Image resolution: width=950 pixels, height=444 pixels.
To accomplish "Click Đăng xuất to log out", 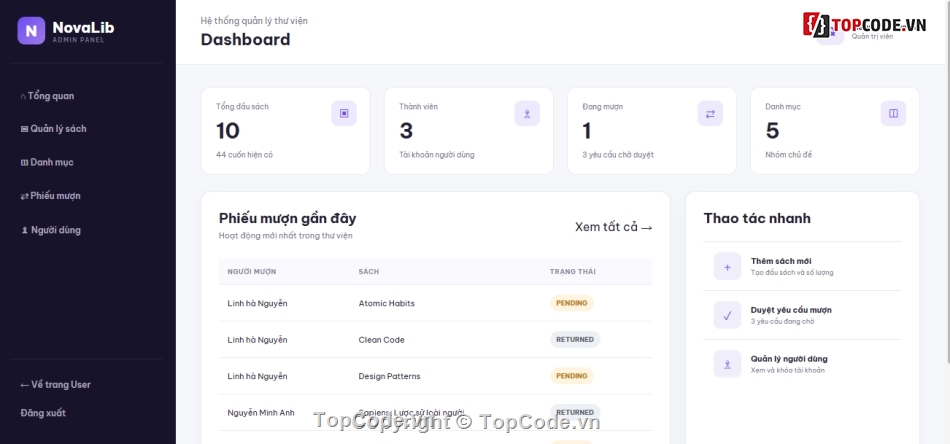I will pyautogui.click(x=43, y=413).
